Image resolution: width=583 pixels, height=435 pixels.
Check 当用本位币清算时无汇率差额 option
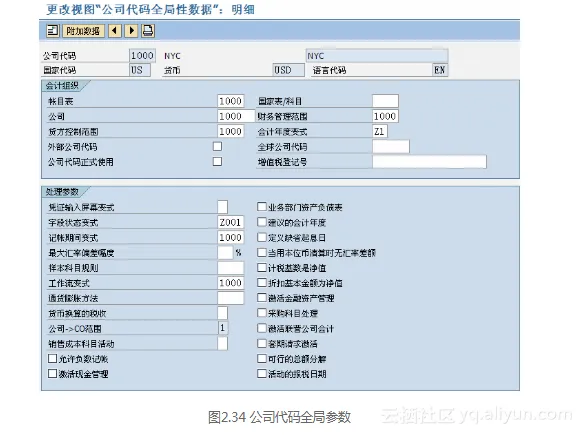[x=262, y=252]
